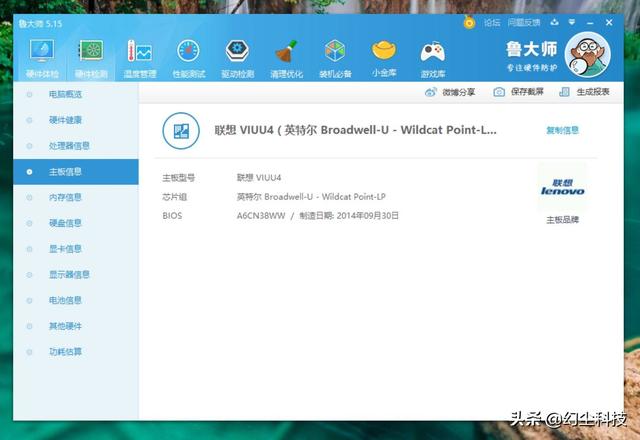
Task: Click the 主板型号 field label
Action: (179, 178)
